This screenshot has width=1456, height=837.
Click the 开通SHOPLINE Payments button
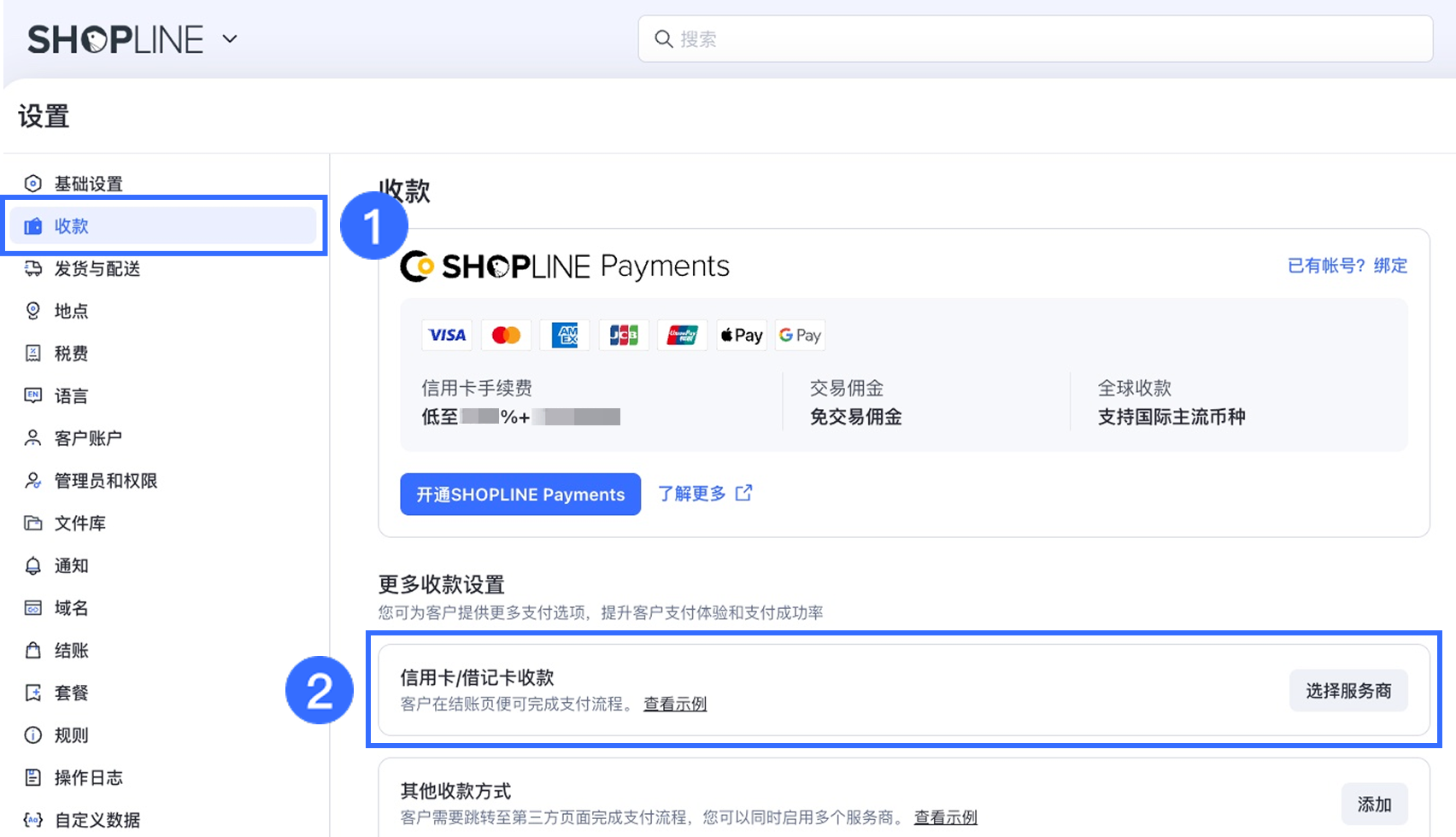[520, 495]
